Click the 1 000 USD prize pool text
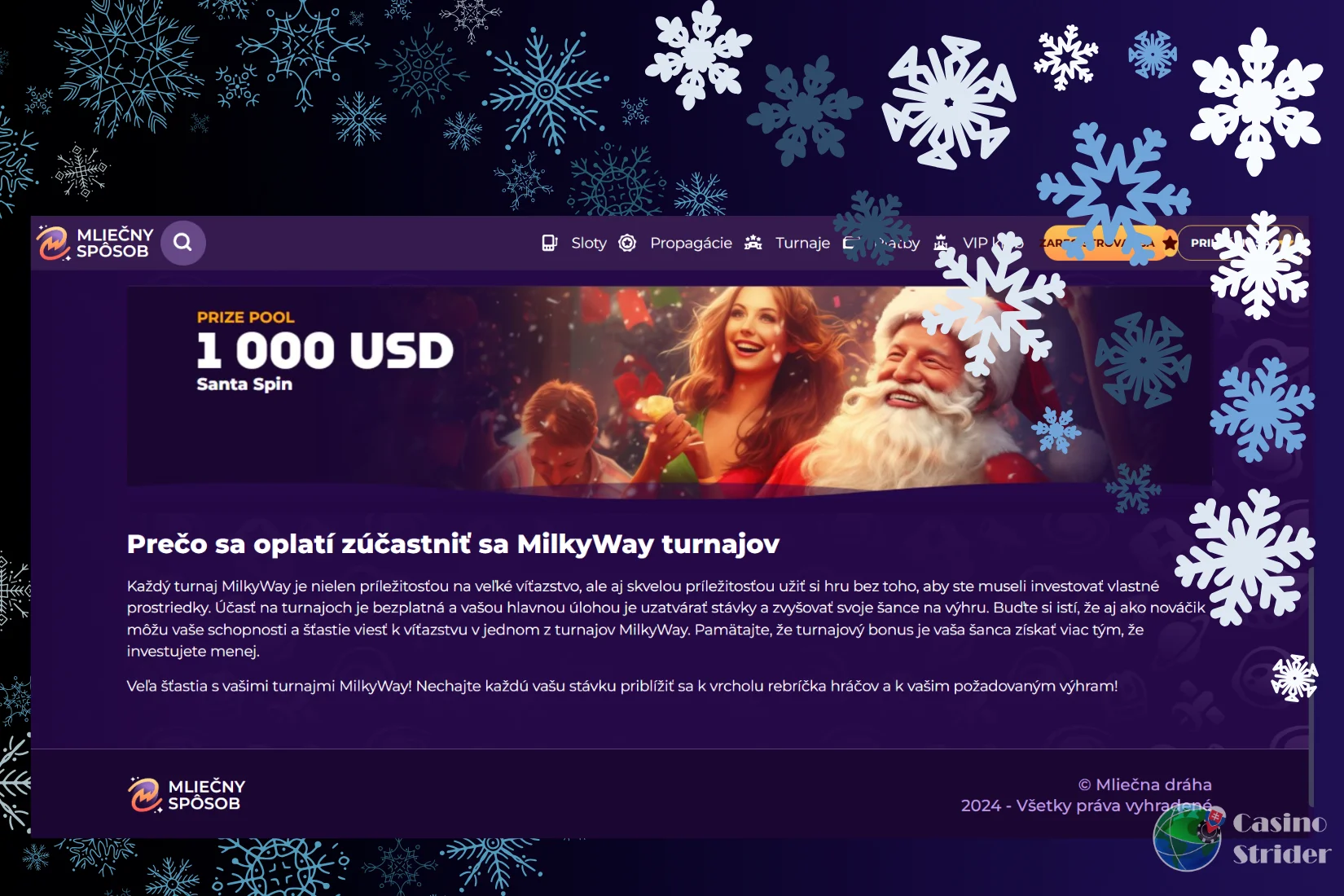Viewport: 1344px width, 896px height. coord(325,350)
